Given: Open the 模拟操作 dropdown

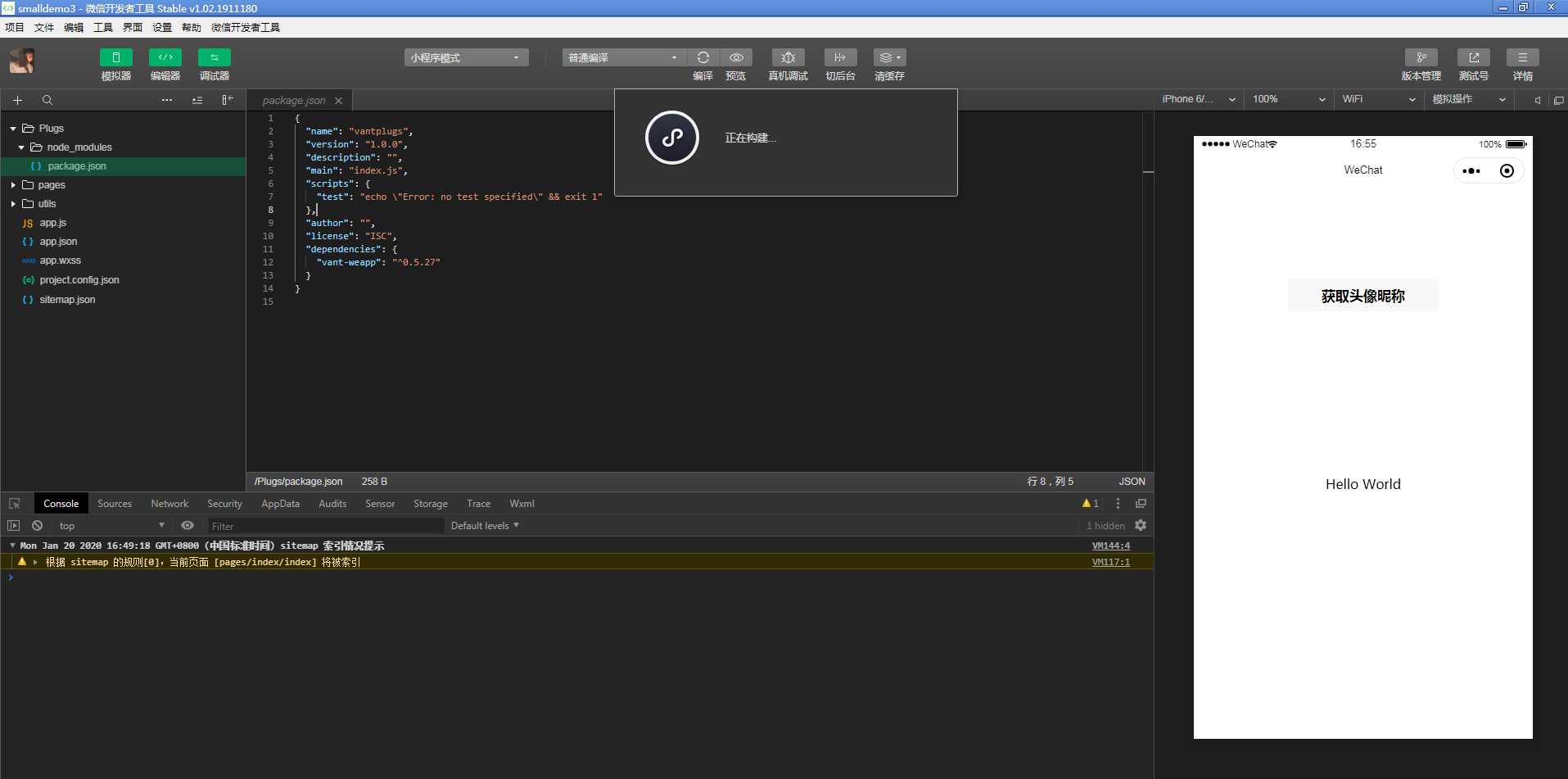Looking at the screenshot, I should tap(1469, 99).
